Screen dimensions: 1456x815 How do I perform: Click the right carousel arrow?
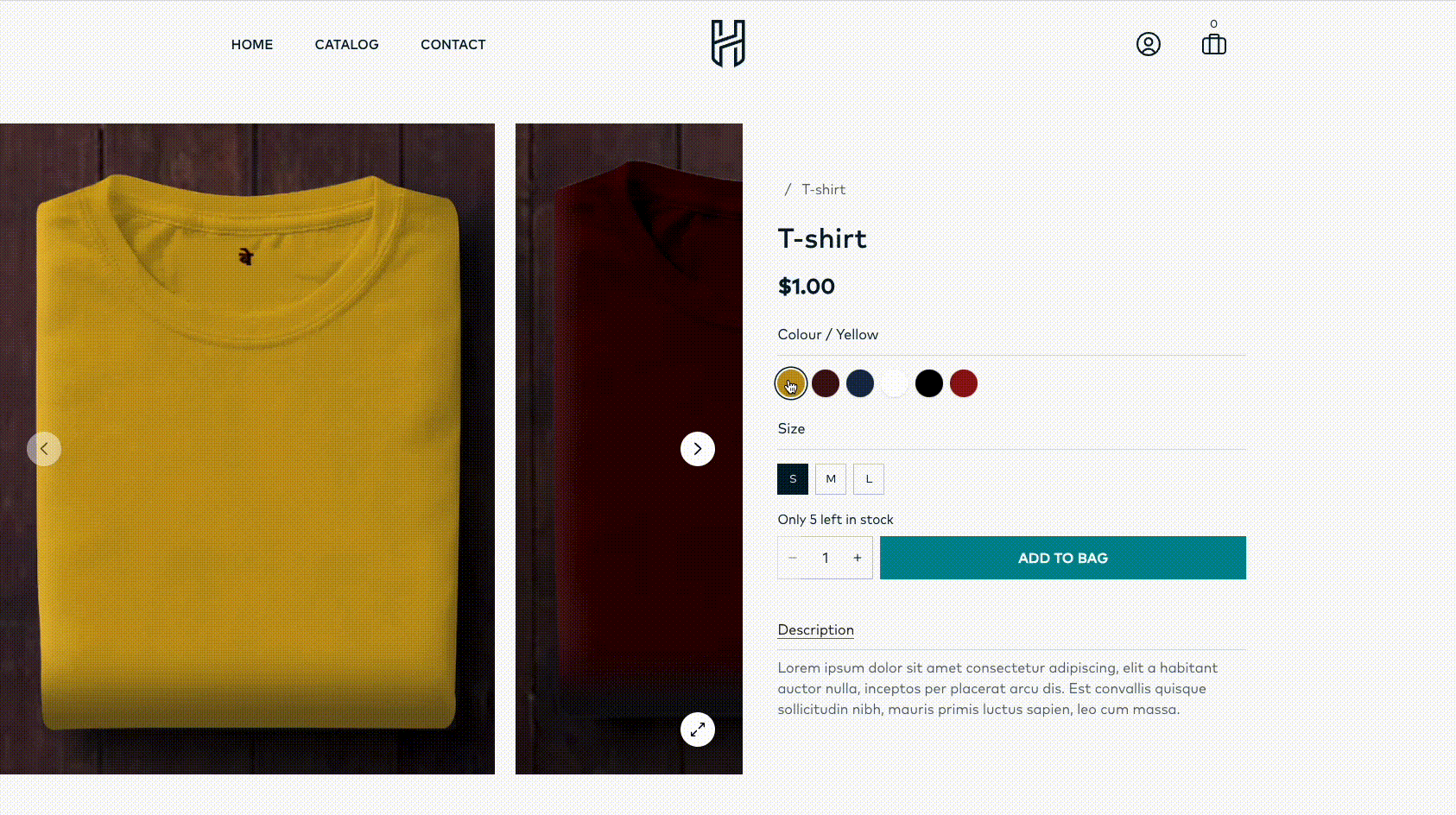click(697, 448)
